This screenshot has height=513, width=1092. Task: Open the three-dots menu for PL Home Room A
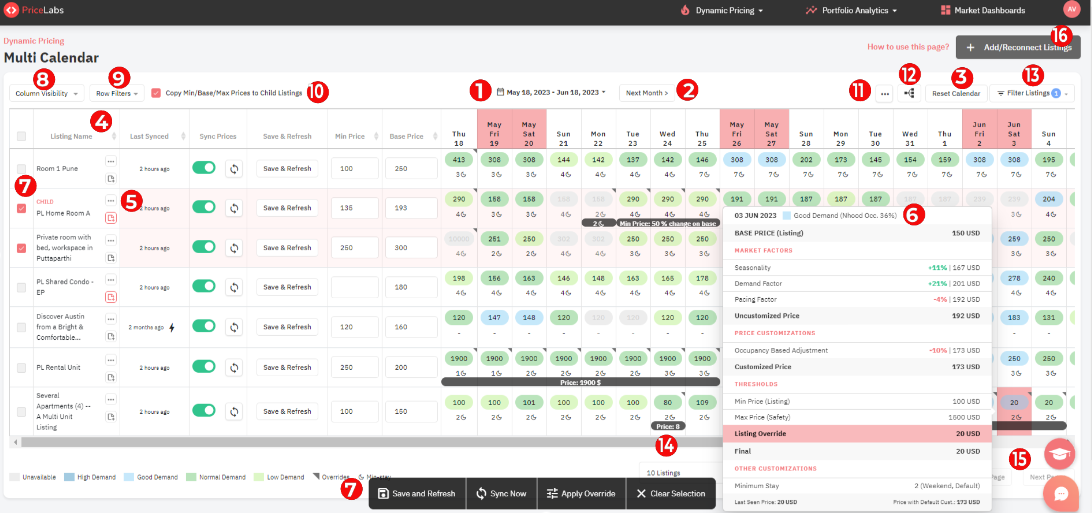coord(111,200)
